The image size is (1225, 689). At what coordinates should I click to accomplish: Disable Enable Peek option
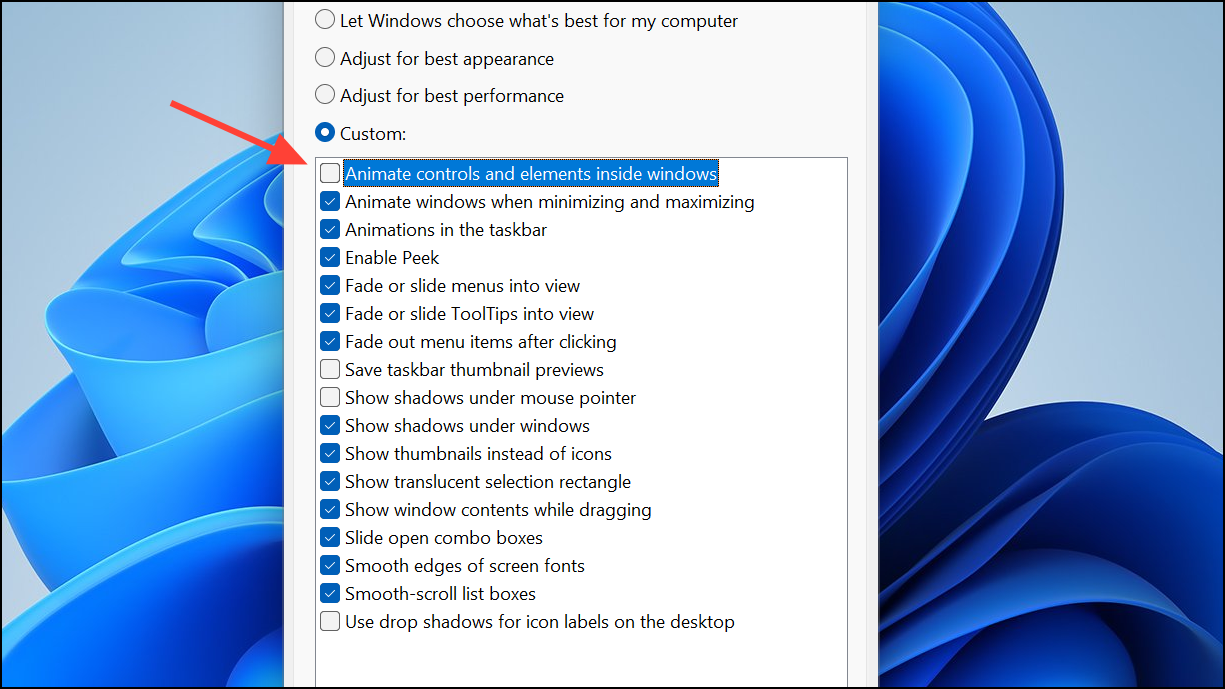(330, 257)
